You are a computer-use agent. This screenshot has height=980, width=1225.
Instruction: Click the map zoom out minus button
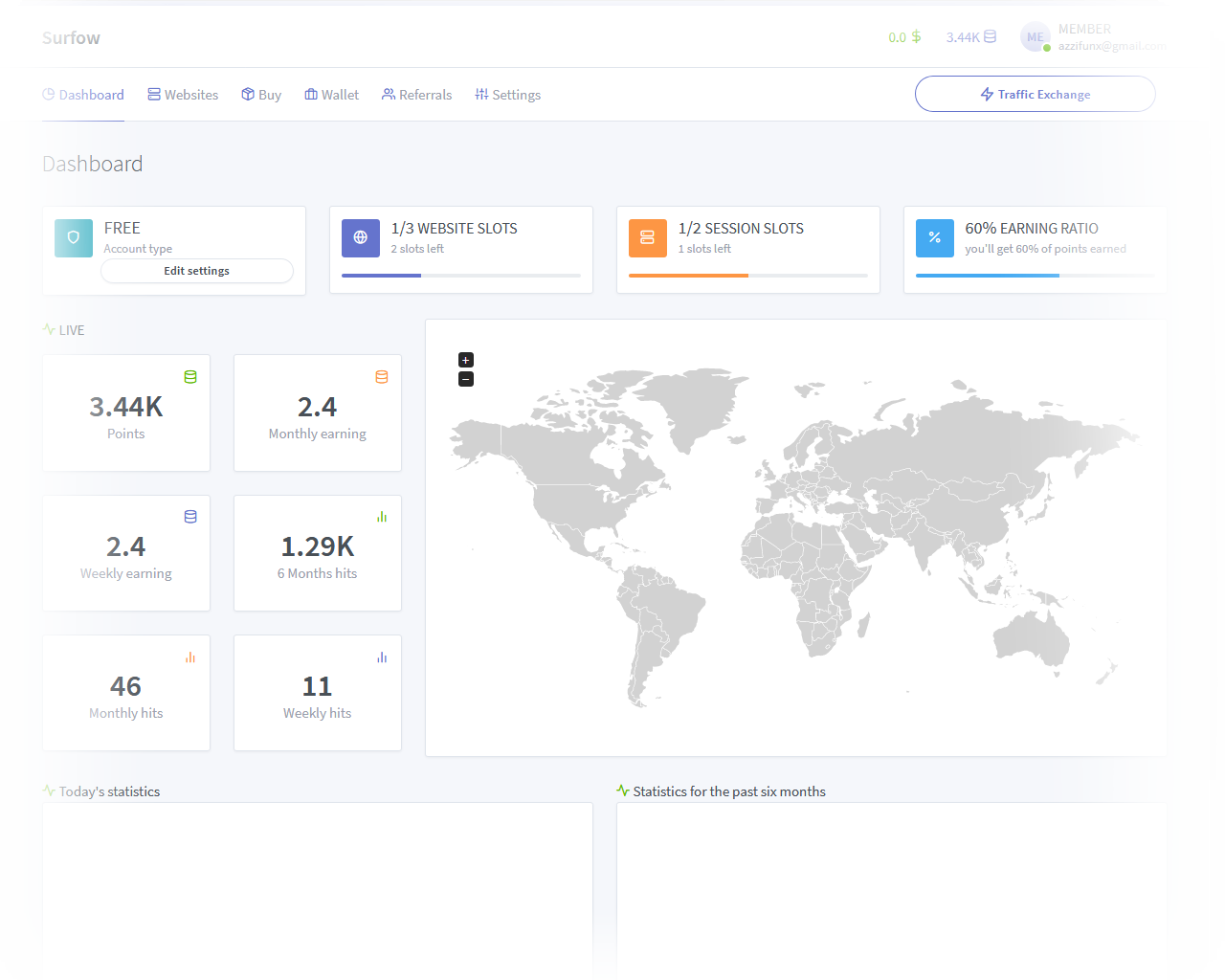pyautogui.click(x=466, y=379)
